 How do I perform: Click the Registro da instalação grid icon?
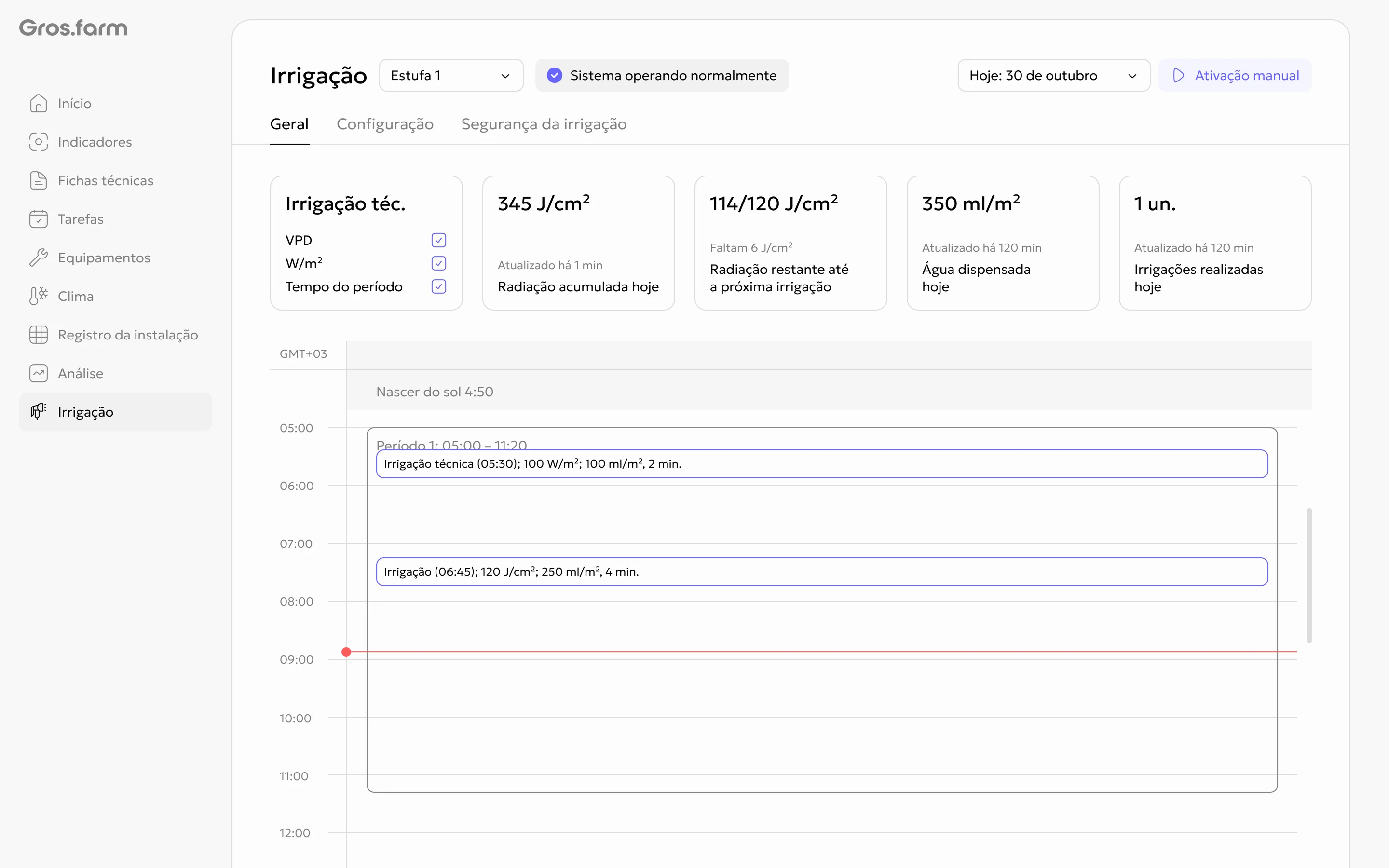point(39,335)
